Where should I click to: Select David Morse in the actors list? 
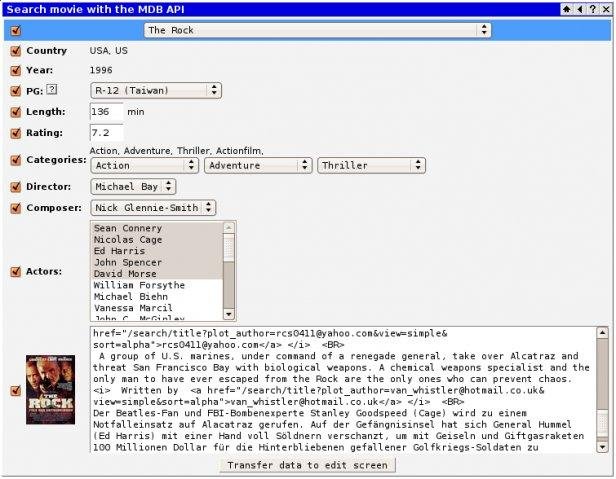(x=157, y=274)
